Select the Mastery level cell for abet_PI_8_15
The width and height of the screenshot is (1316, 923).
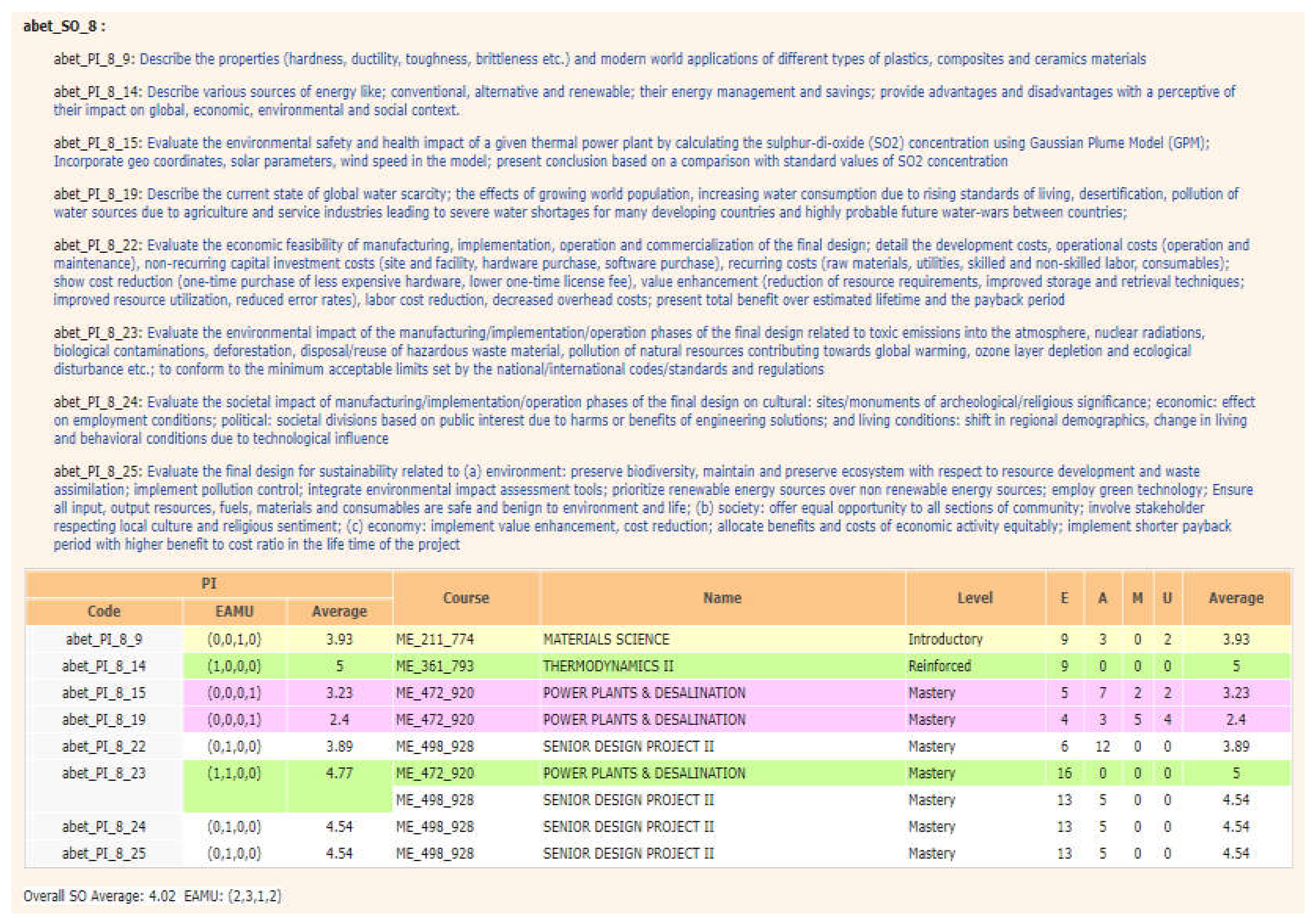(933, 693)
